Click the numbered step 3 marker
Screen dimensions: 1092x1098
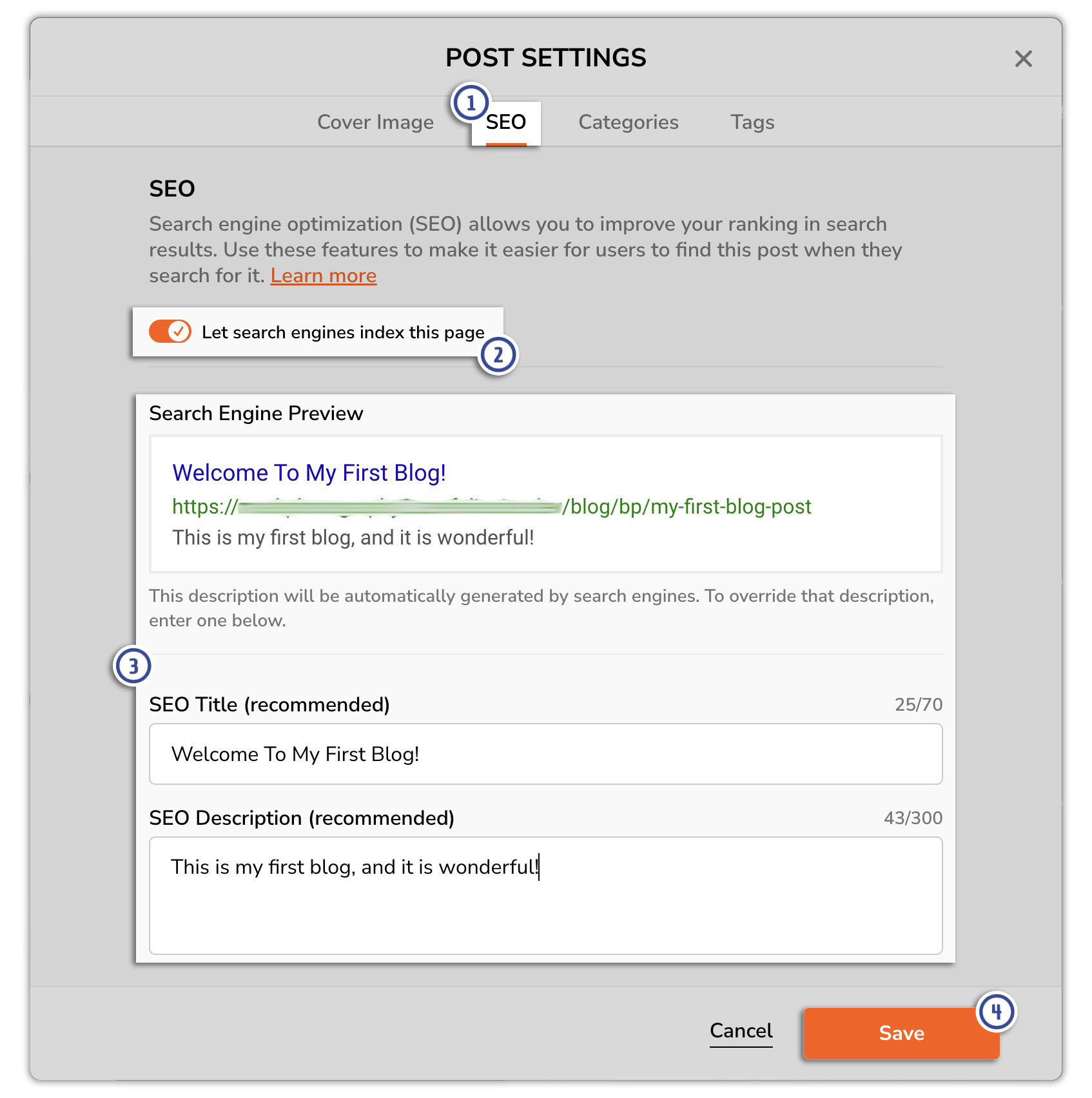pos(133,666)
